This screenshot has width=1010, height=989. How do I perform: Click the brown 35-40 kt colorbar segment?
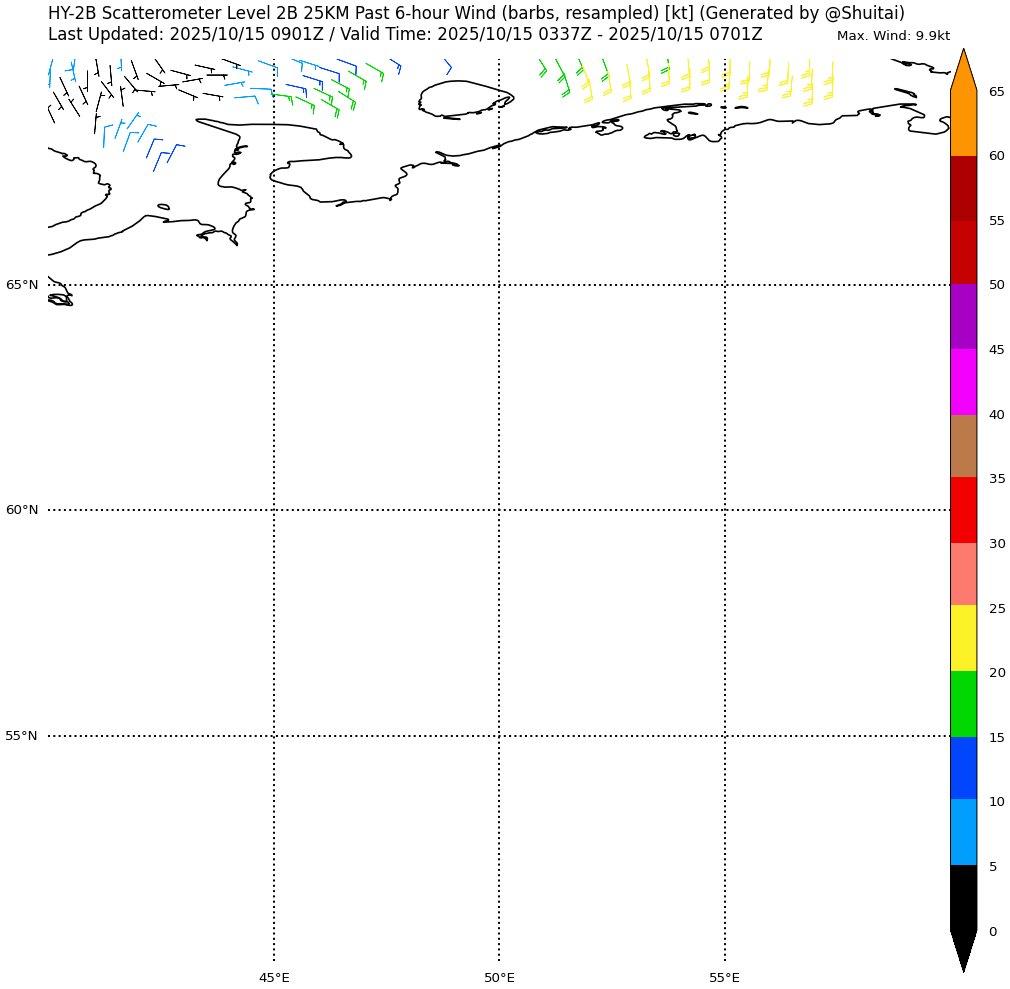pos(963,446)
